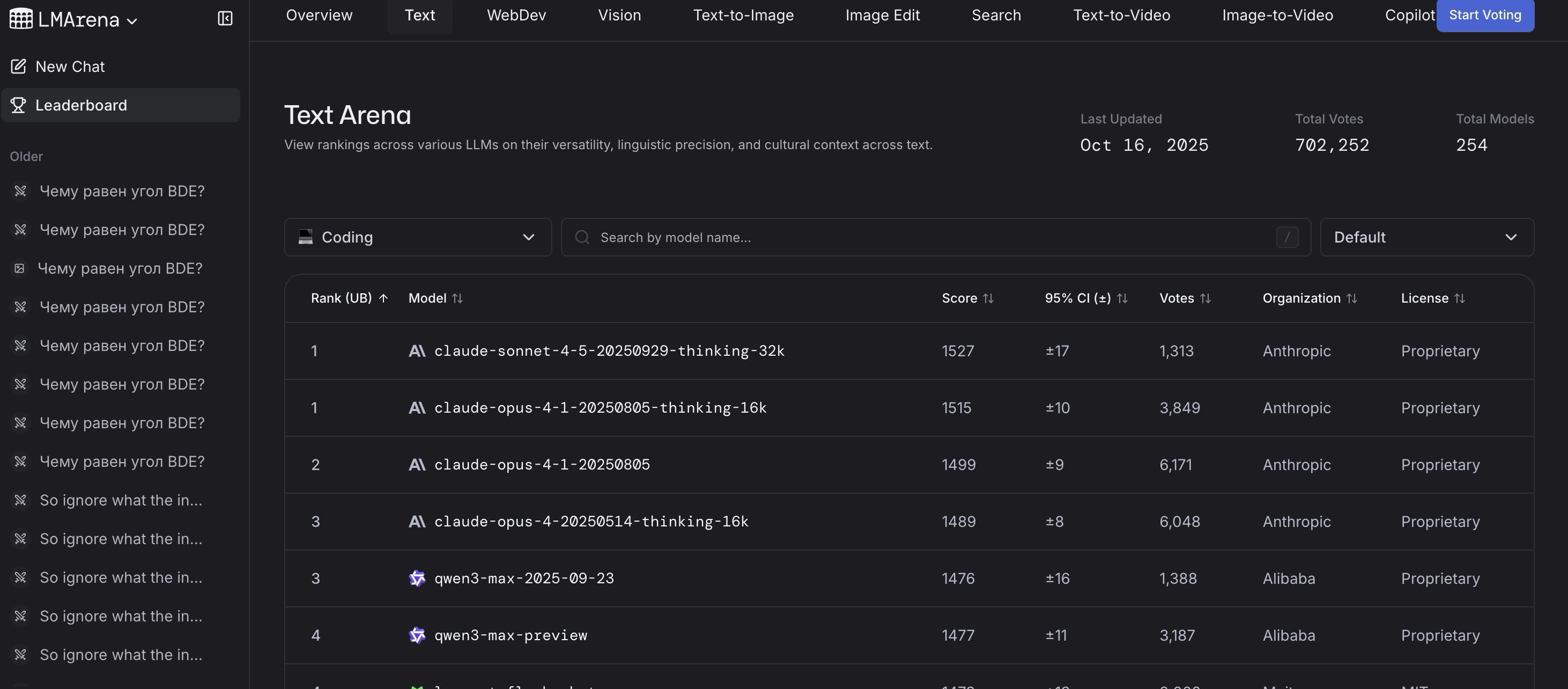Open claude-opus-4-1-20250805 model row link
Image resolution: width=1568 pixels, height=689 pixels.
(x=542, y=465)
